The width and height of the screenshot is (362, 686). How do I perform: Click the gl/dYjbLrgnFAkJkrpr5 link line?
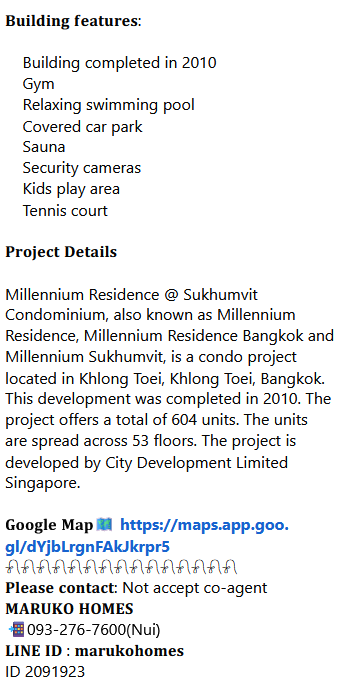click(x=88, y=546)
